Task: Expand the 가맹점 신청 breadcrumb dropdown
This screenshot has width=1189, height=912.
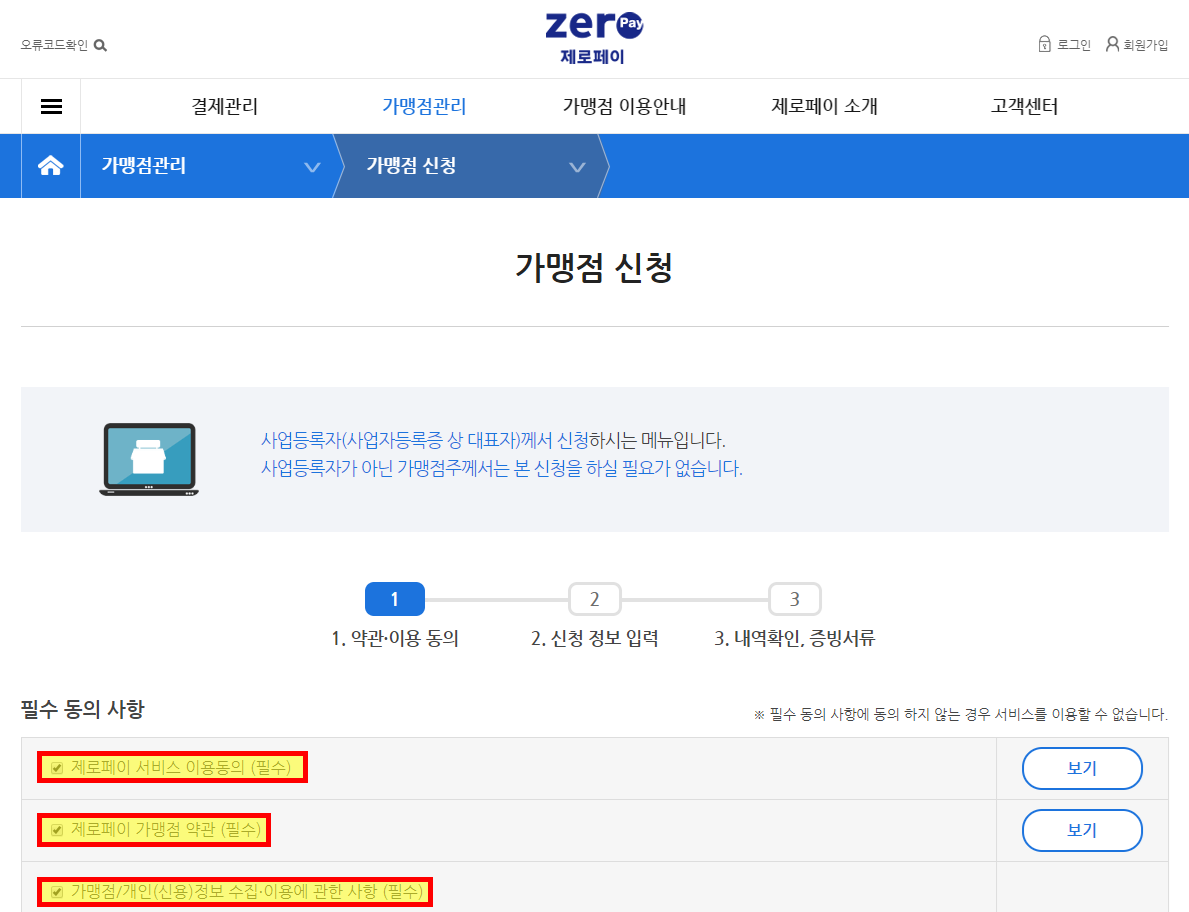Action: pyautogui.click(x=577, y=167)
